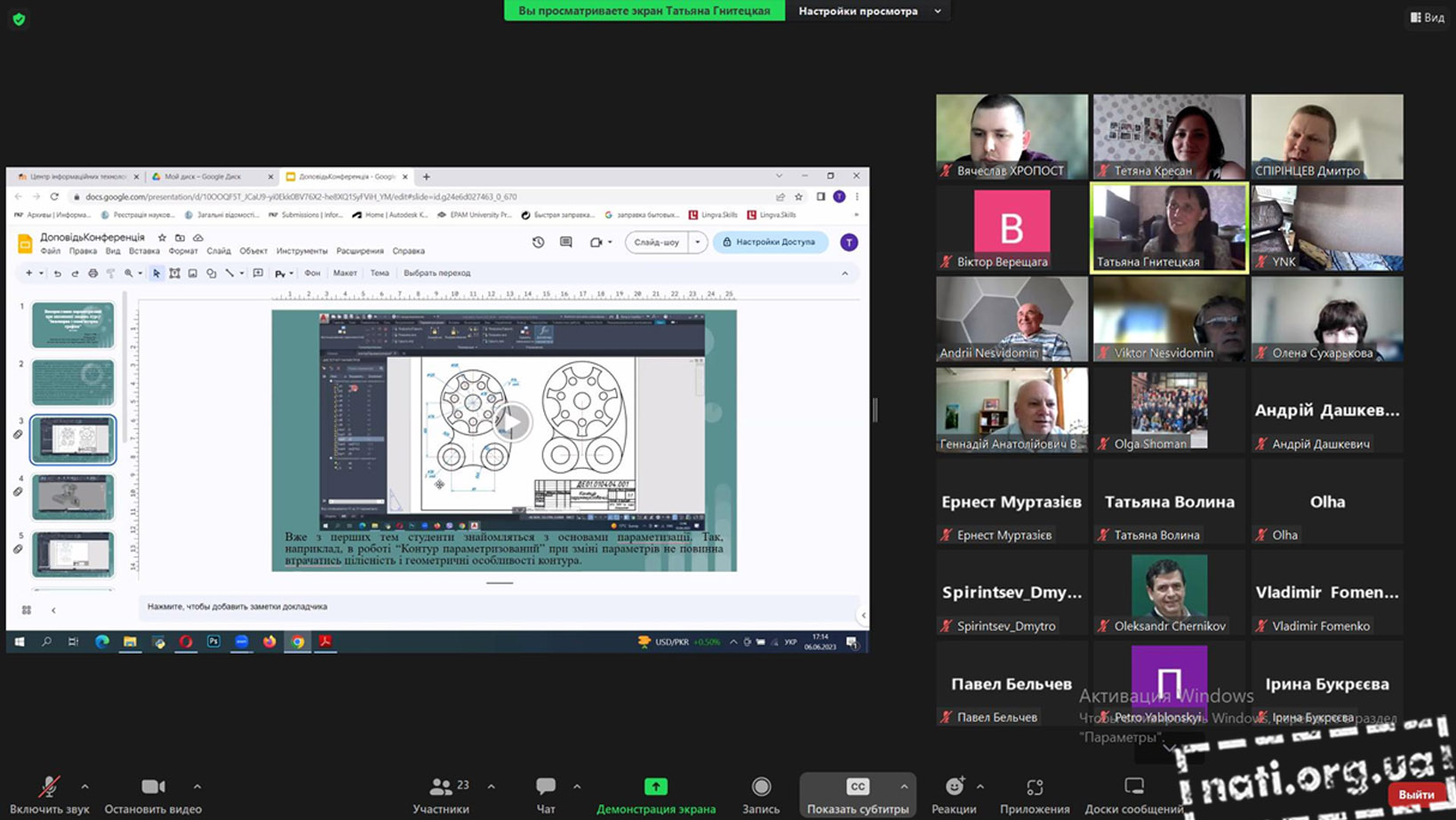This screenshot has width=1456, height=820.
Task: Open Реакции reactions menu
Action: coord(954,795)
